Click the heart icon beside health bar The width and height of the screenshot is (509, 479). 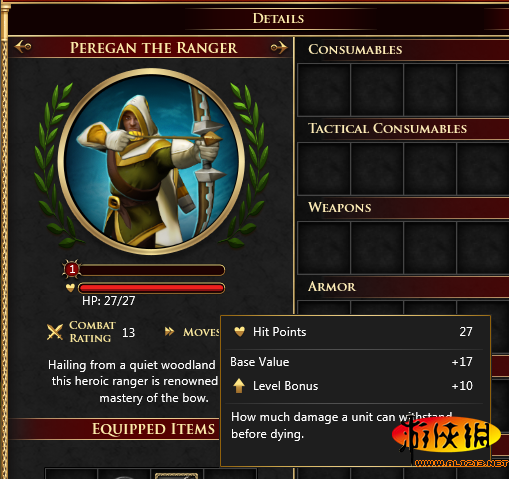70,287
